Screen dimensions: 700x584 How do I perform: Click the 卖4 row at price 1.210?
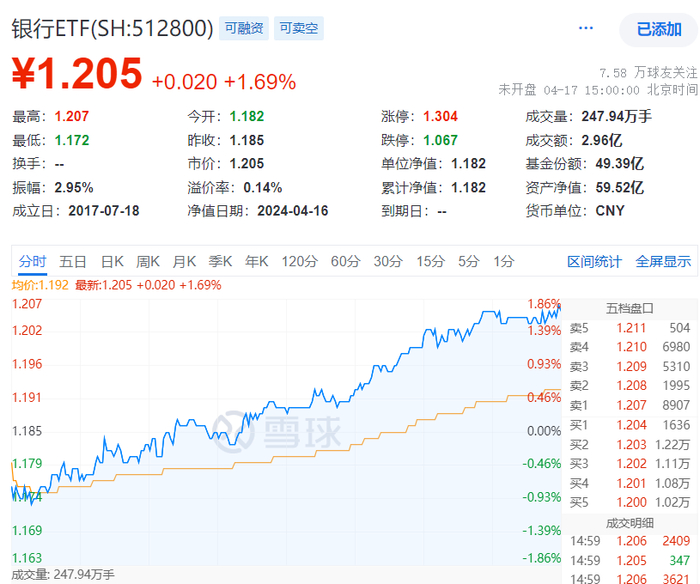[x=629, y=347]
